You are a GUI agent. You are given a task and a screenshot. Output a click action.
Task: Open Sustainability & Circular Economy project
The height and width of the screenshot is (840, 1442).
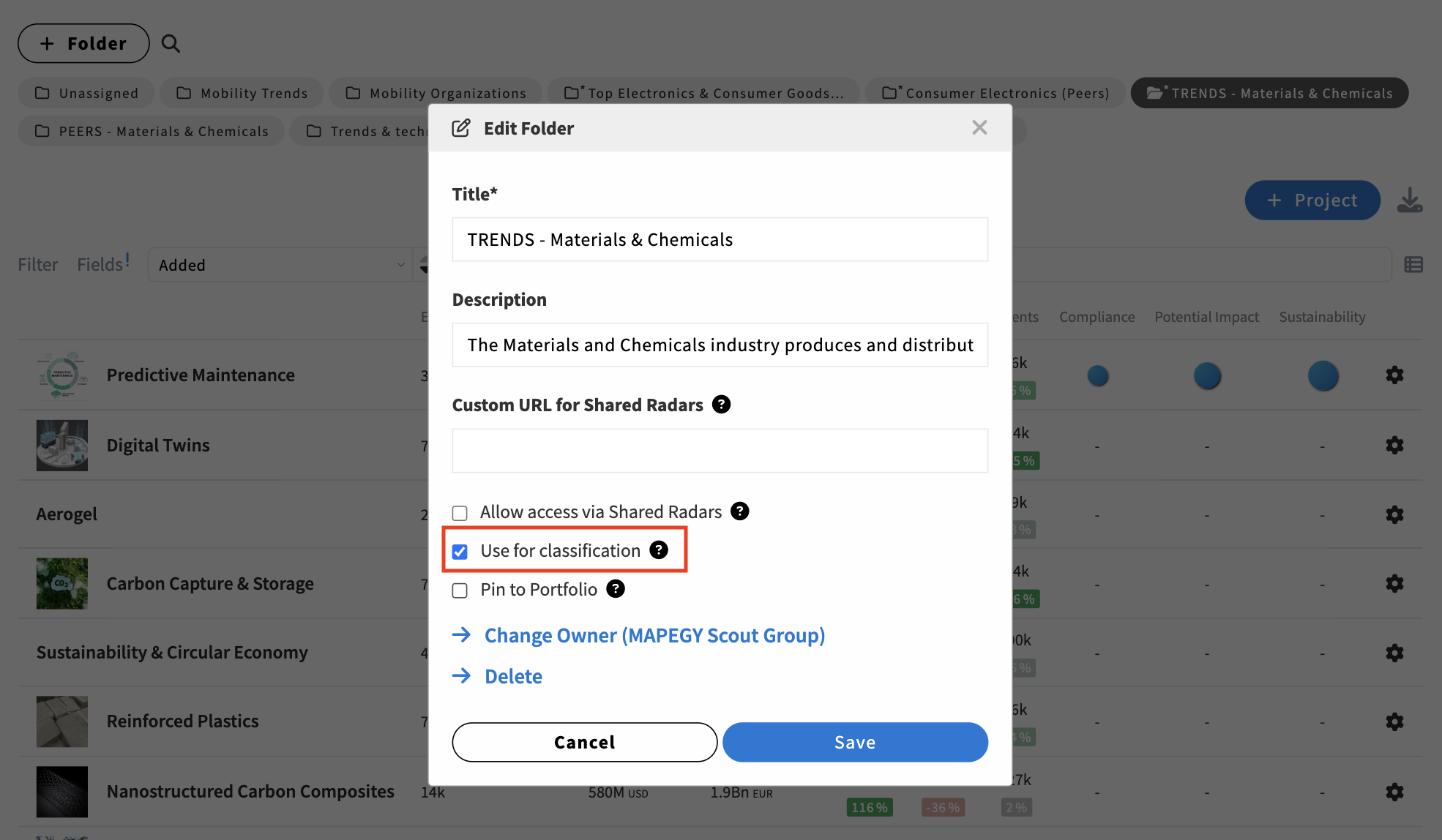pyautogui.click(x=172, y=653)
